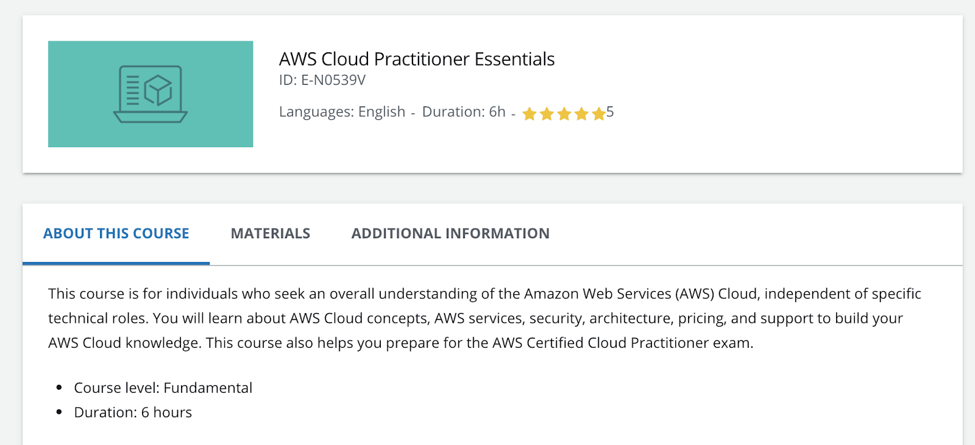The image size is (975, 445).
Task: Click the blue underline beneath About This Course
Action: click(116, 263)
